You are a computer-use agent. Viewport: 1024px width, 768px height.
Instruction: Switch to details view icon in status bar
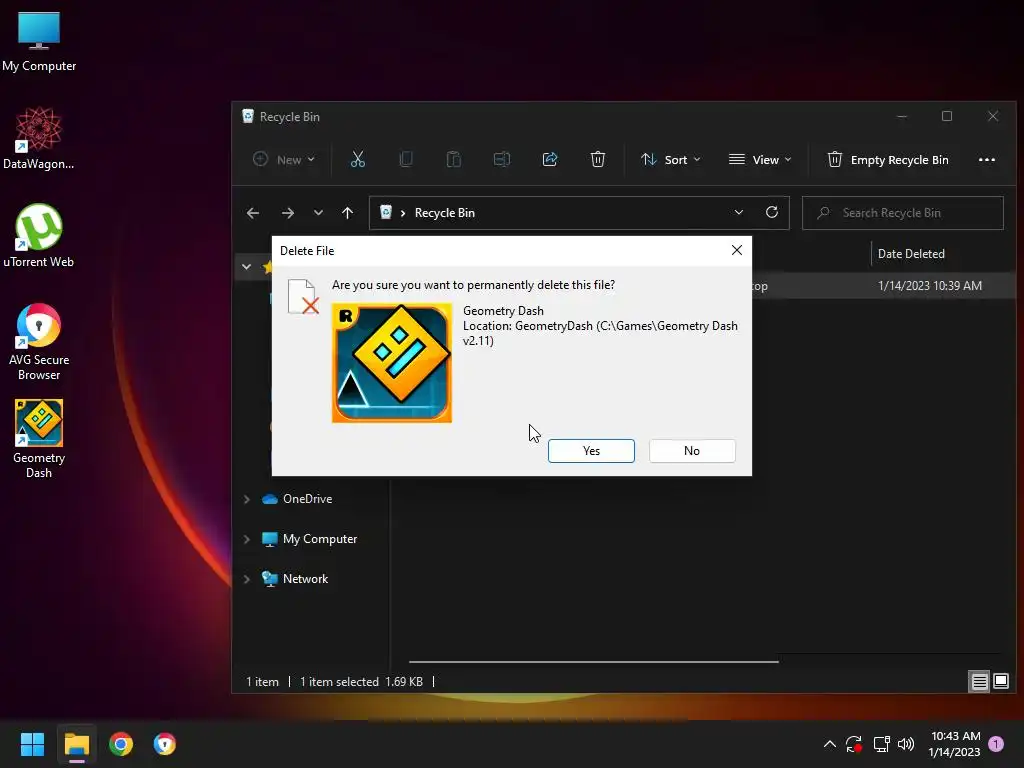coord(979,682)
